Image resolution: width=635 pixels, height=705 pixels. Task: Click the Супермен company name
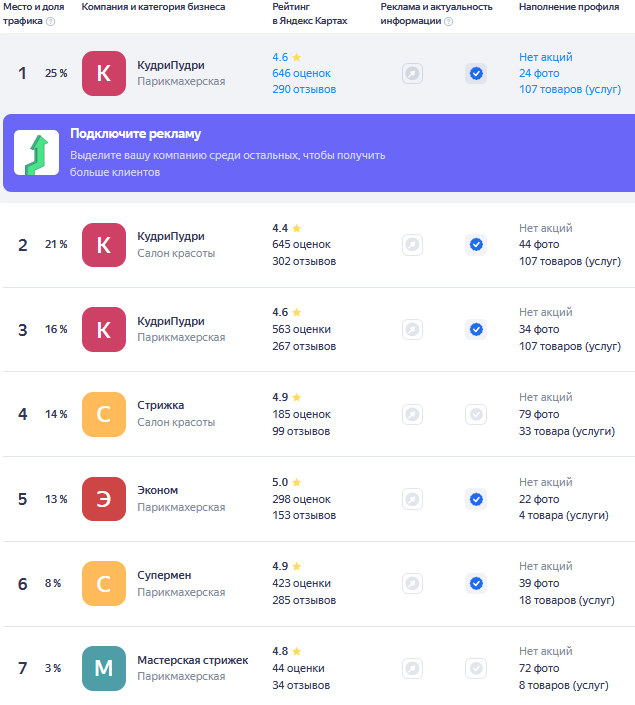pyautogui.click(x=164, y=576)
